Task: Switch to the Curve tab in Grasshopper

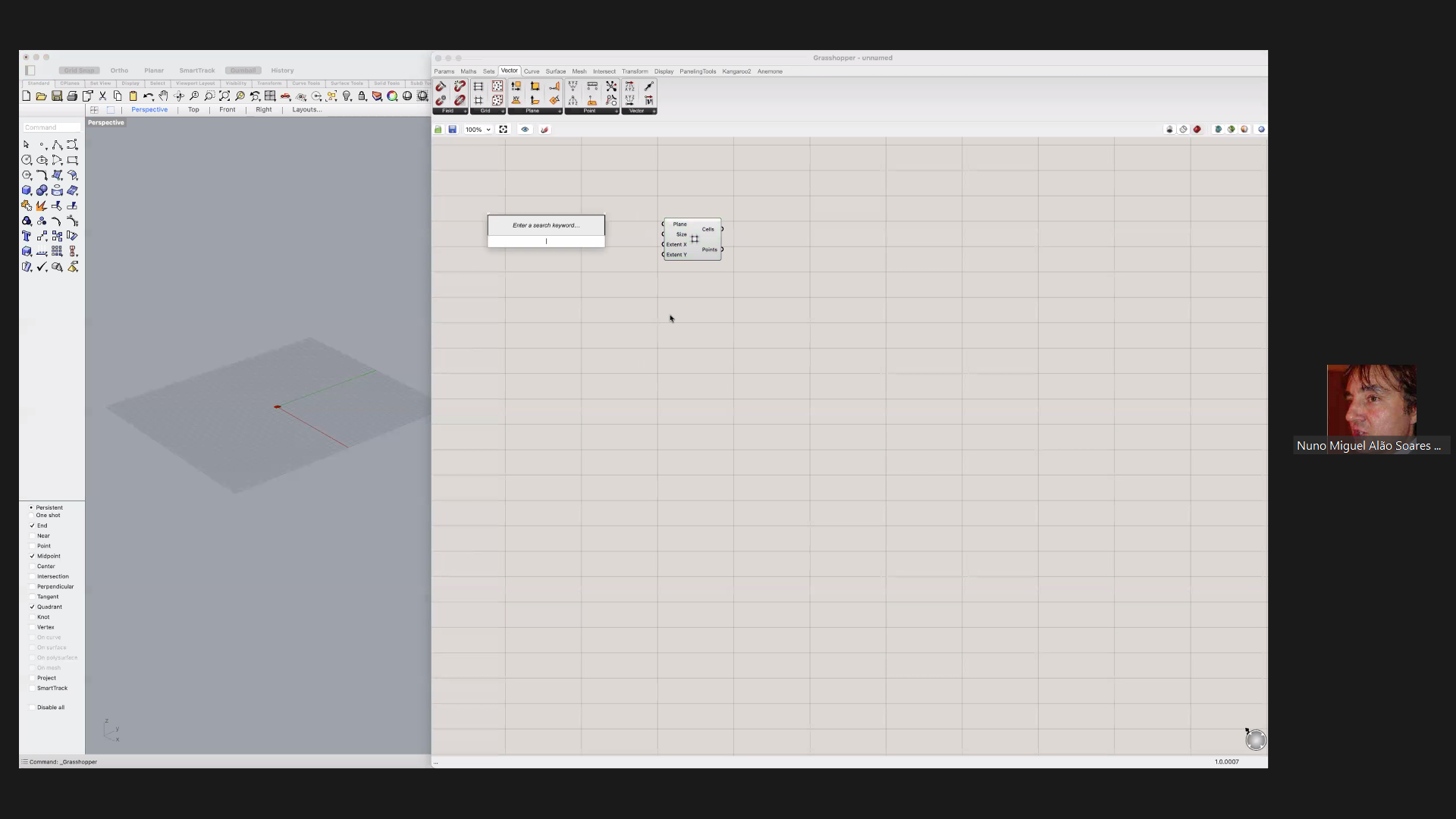Action: [x=532, y=71]
